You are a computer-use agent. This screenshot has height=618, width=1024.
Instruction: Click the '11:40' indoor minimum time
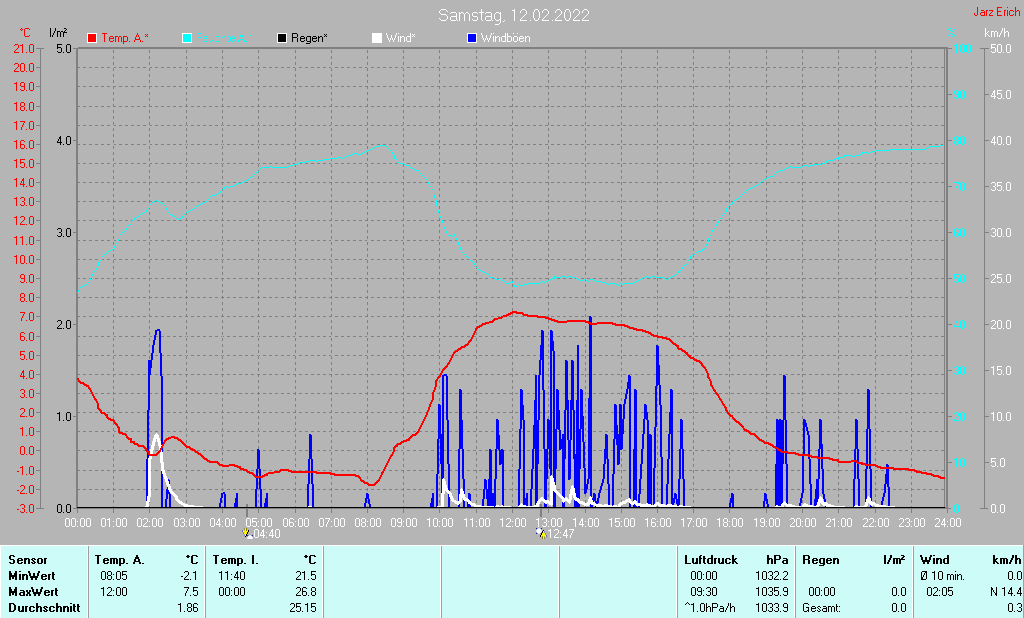pyautogui.click(x=232, y=576)
